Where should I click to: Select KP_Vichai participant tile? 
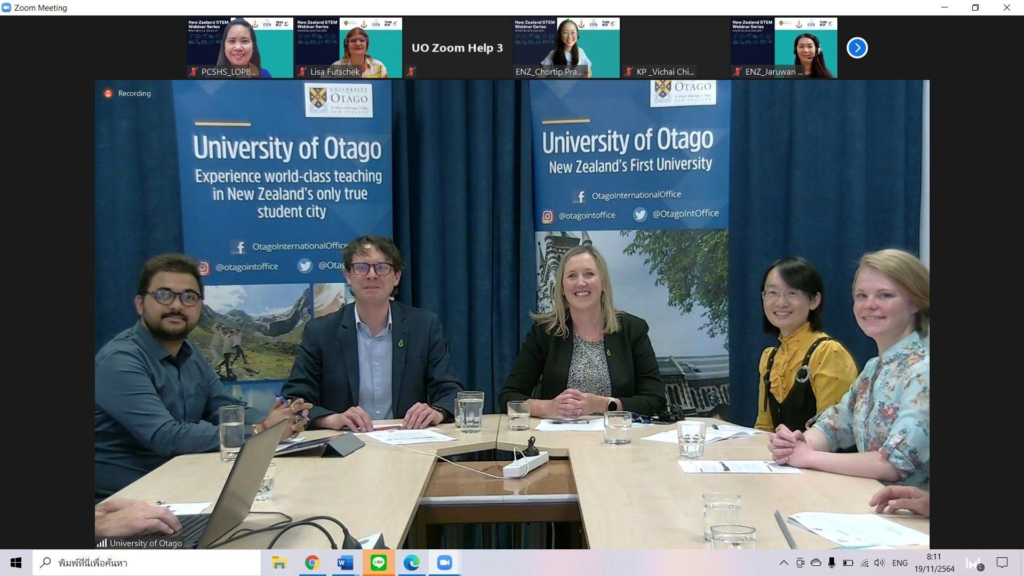675,48
